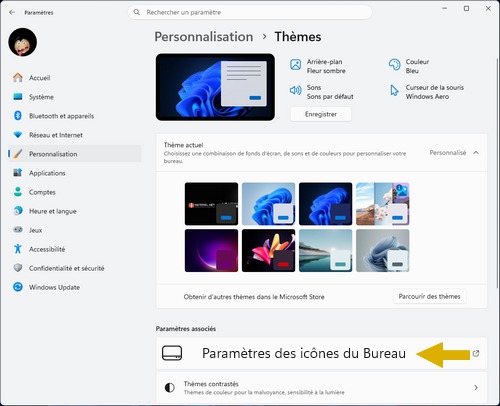Click the external link icon for Bureau icons
Image resolution: width=500 pixels, height=406 pixels.
tap(476, 353)
